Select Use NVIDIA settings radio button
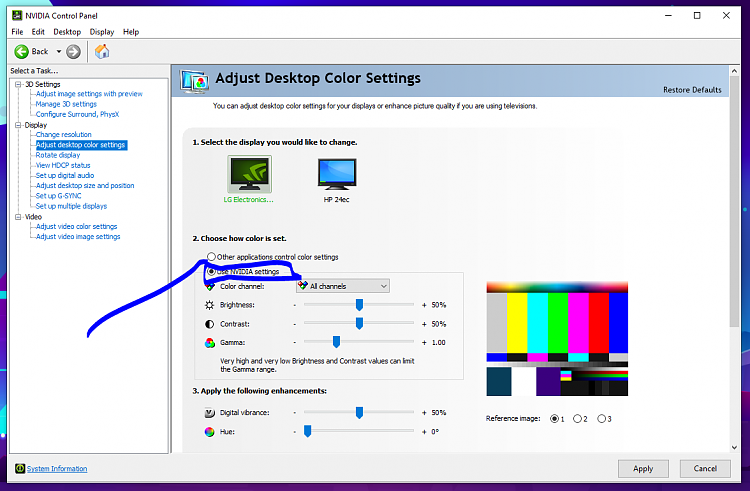 pos(211,272)
